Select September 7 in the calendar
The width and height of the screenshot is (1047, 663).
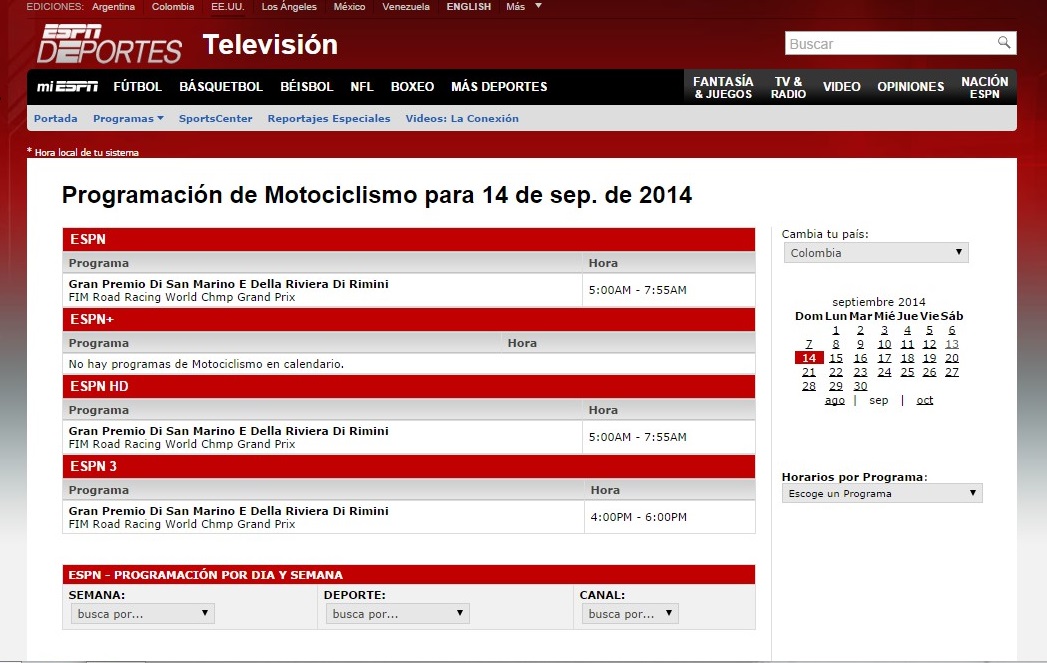pyautogui.click(x=809, y=345)
